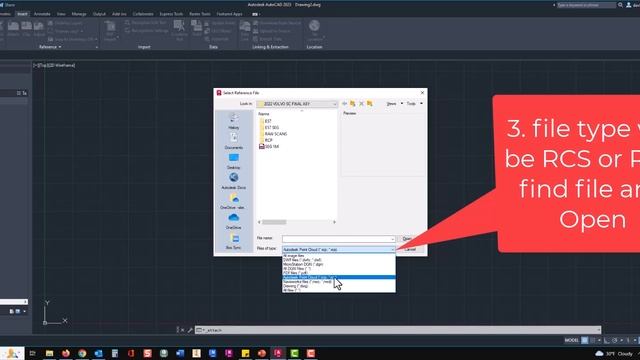640x360 pixels.
Task: Click the Data Link ribbon icon
Action: (x=245, y=31)
